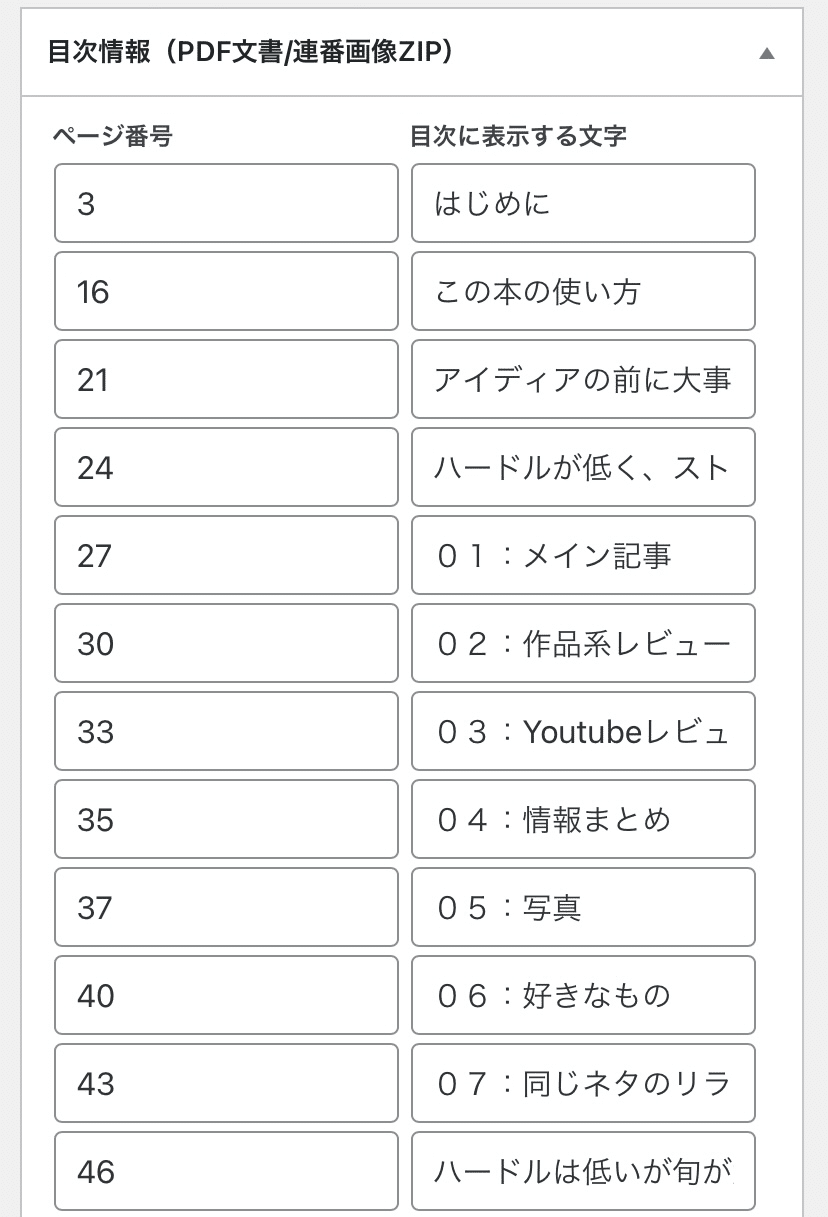Select the page number field containing 3
This screenshot has width=828, height=1217.
tap(226, 203)
